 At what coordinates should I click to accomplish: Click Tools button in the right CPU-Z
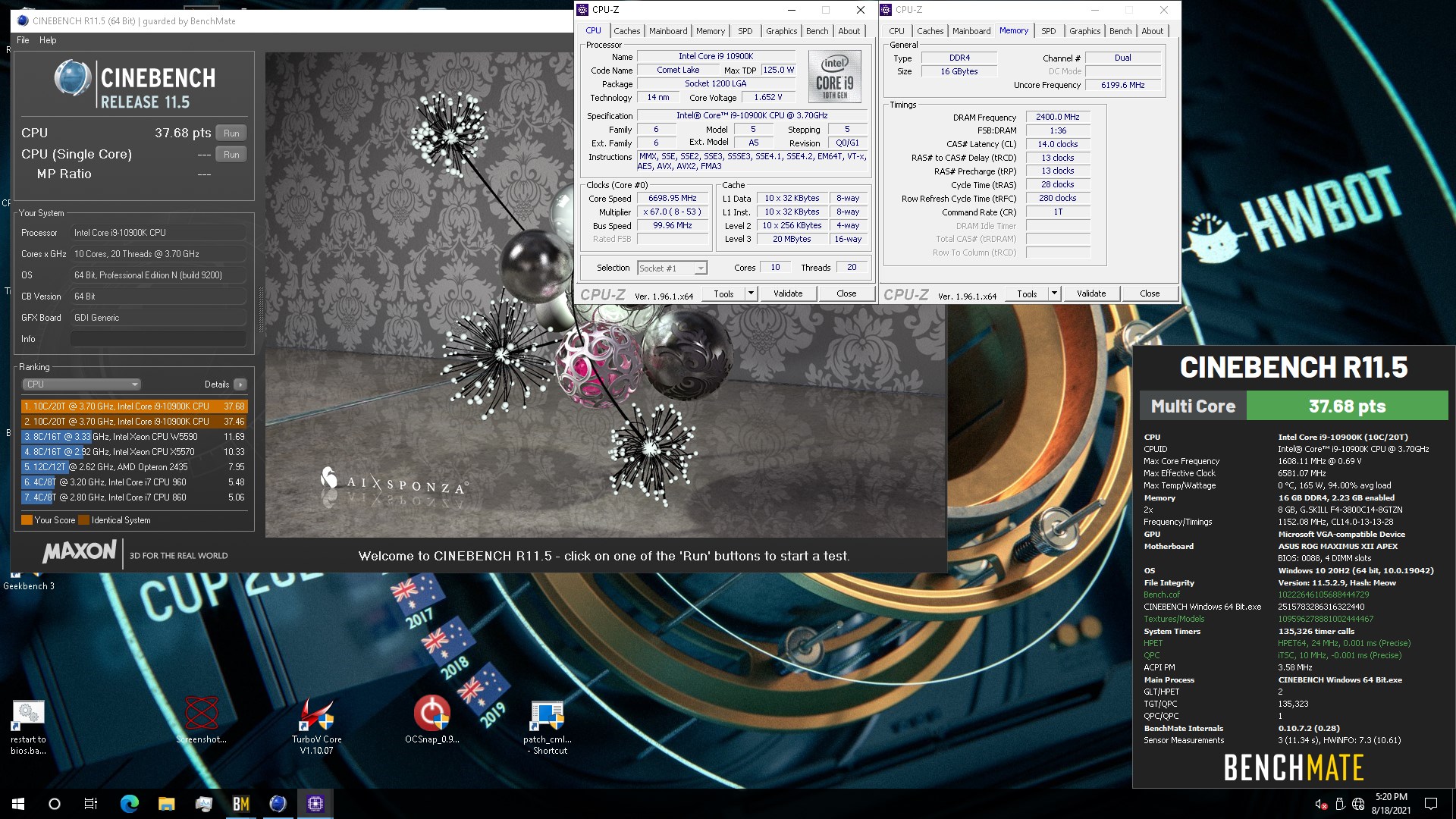coord(1027,293)
